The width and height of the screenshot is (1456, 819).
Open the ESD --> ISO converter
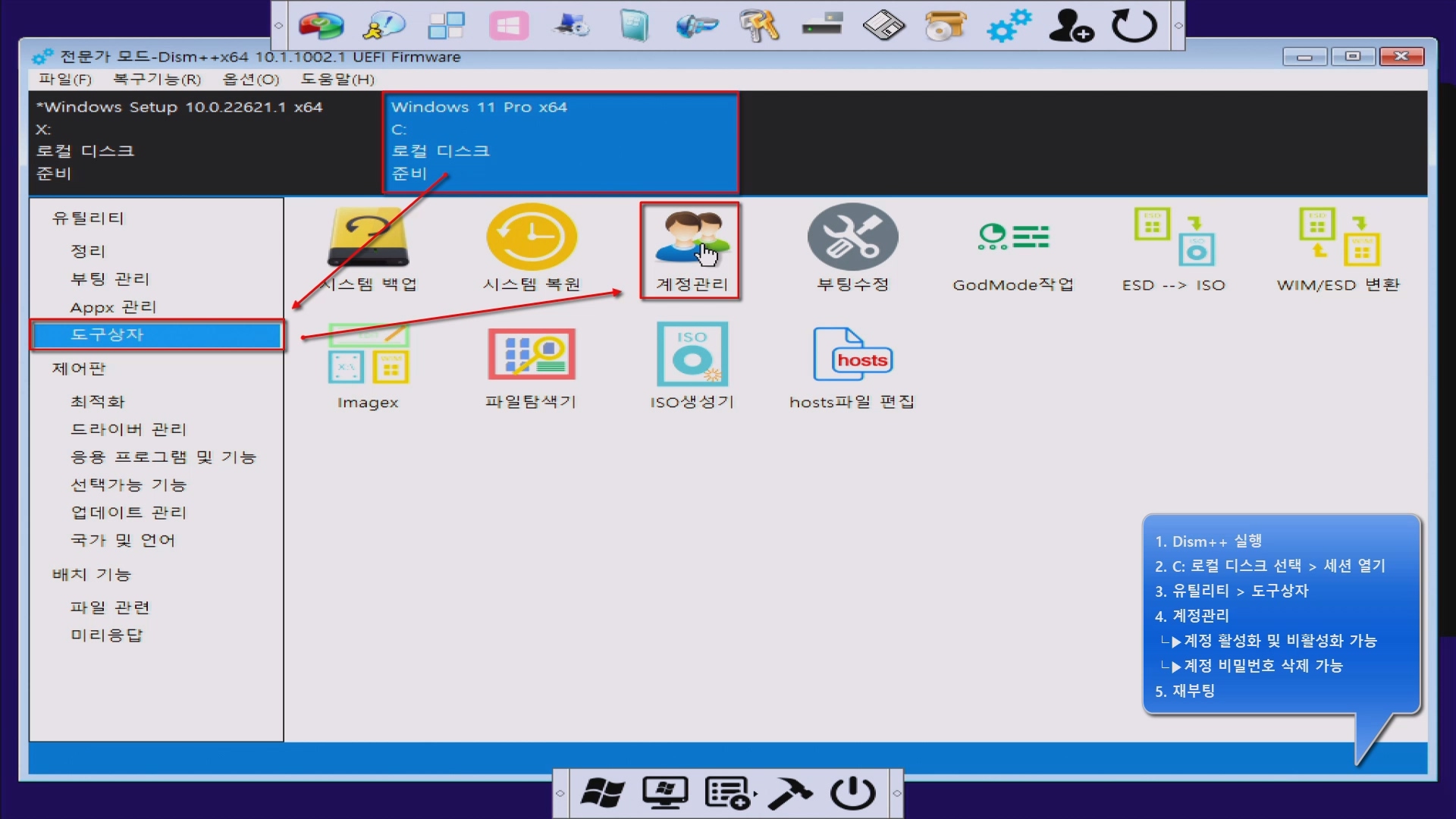(1173, 250)
